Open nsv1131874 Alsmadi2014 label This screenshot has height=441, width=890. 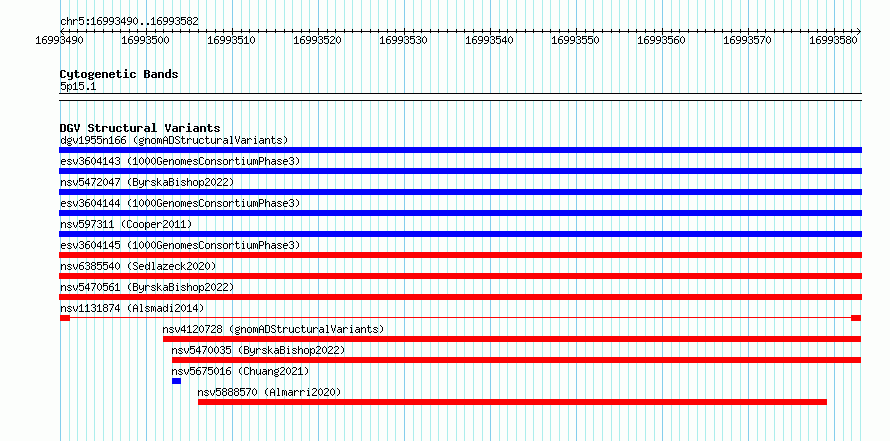coord(132,308)
